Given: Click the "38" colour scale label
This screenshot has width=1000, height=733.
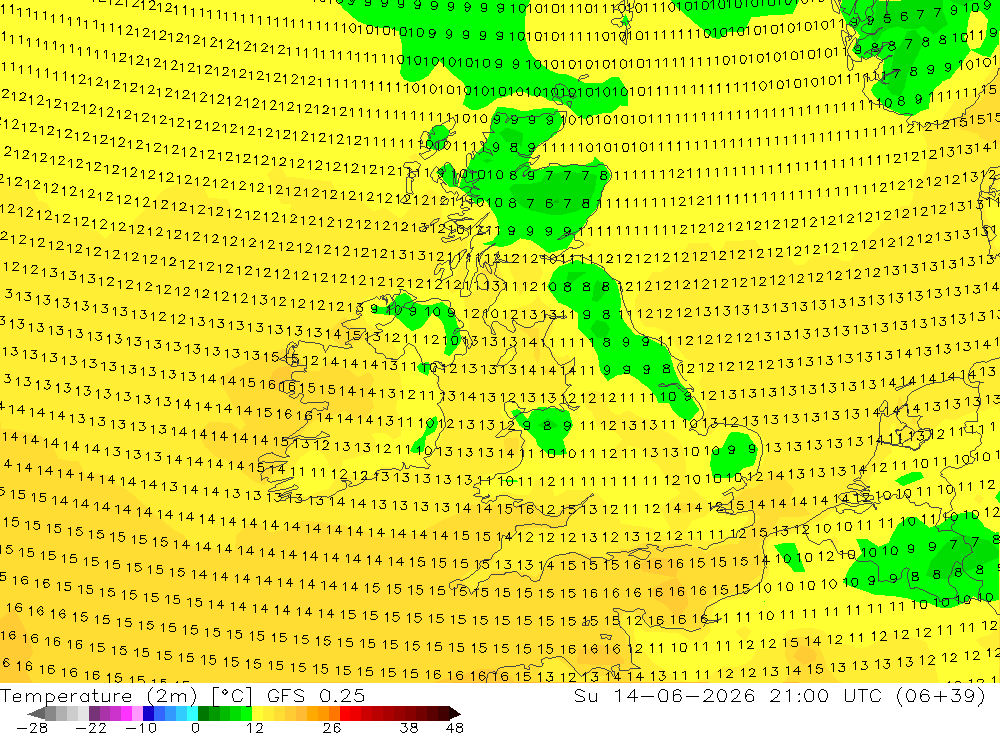Looking at the screenshot, I should pos(409,727).
